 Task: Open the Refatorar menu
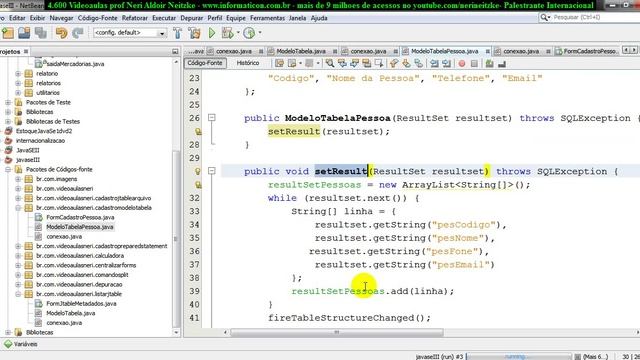(135, 18)
